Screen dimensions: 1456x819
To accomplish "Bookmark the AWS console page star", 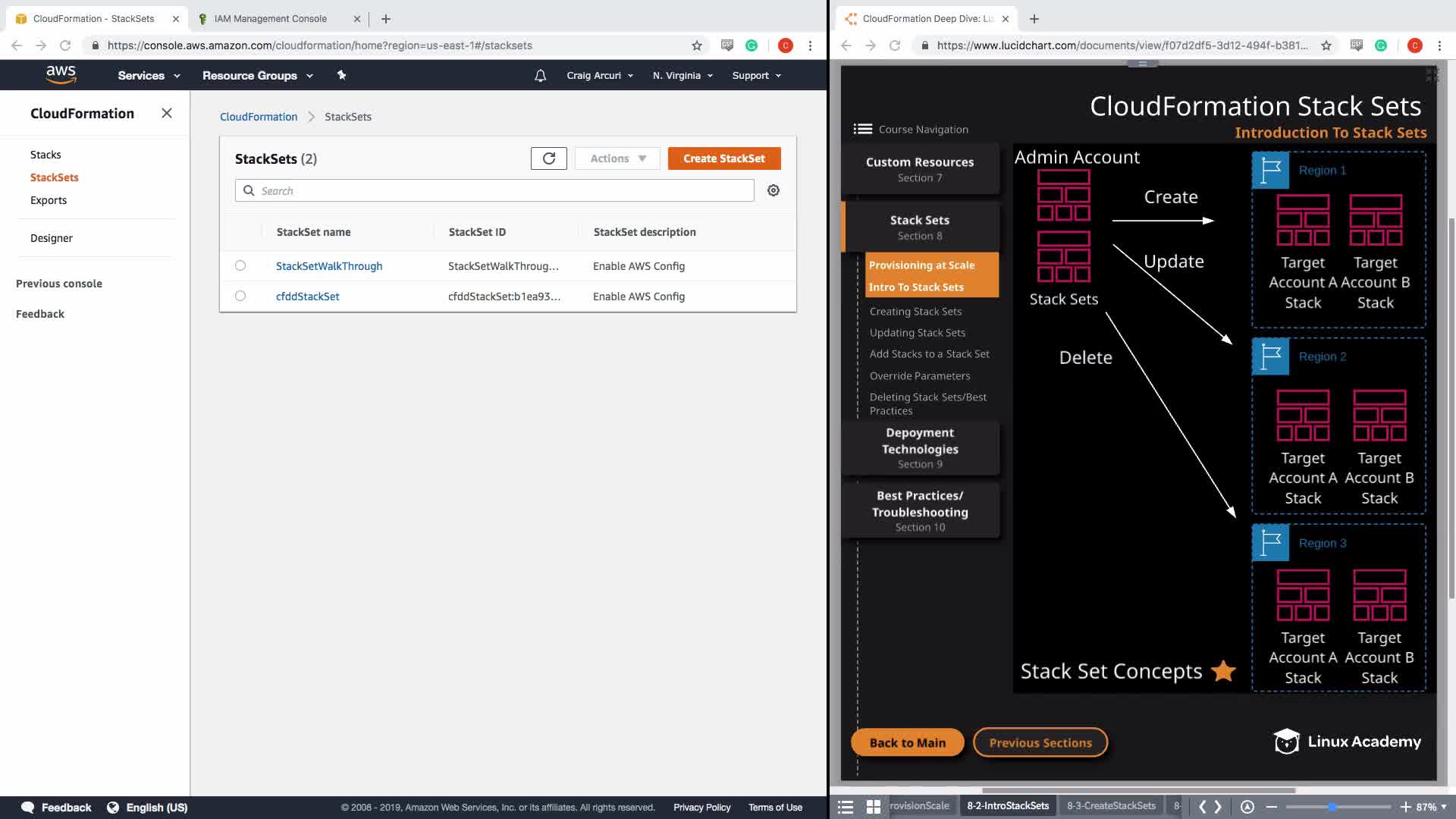I will point(696,45).
